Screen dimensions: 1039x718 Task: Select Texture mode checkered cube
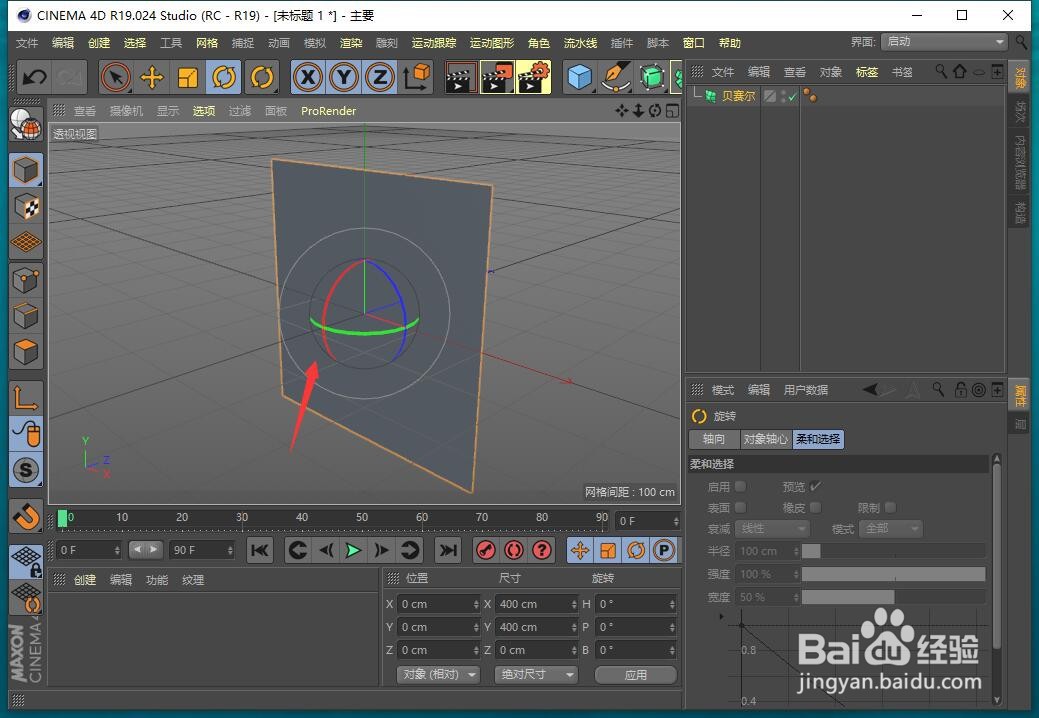(x=27, y=207)
